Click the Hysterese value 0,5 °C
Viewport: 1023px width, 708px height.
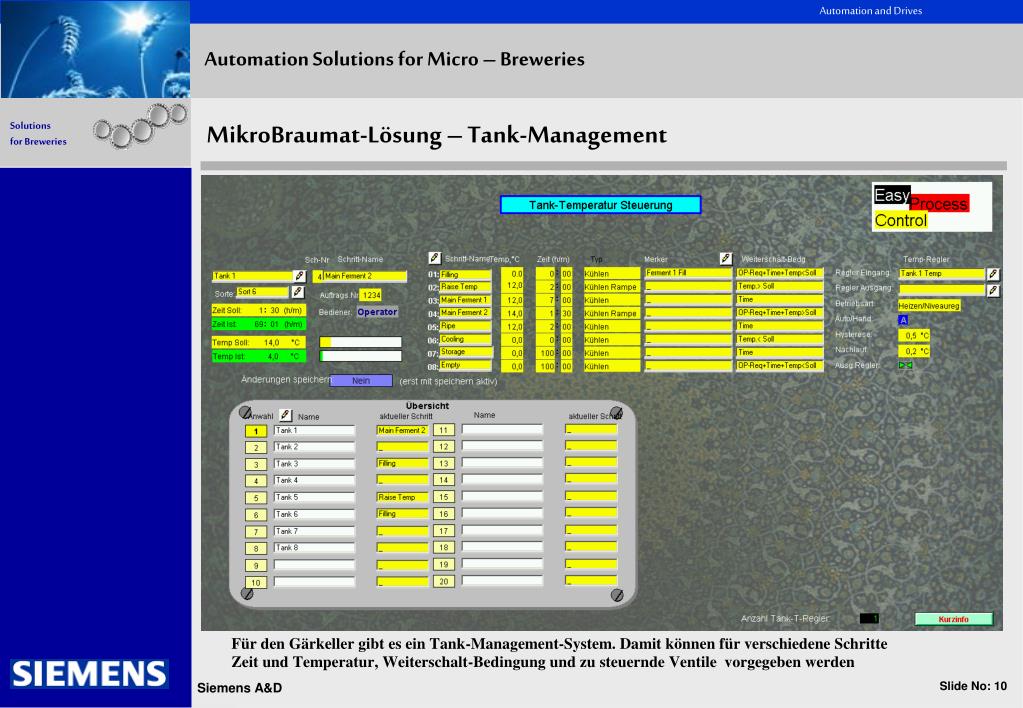[914, 335]
